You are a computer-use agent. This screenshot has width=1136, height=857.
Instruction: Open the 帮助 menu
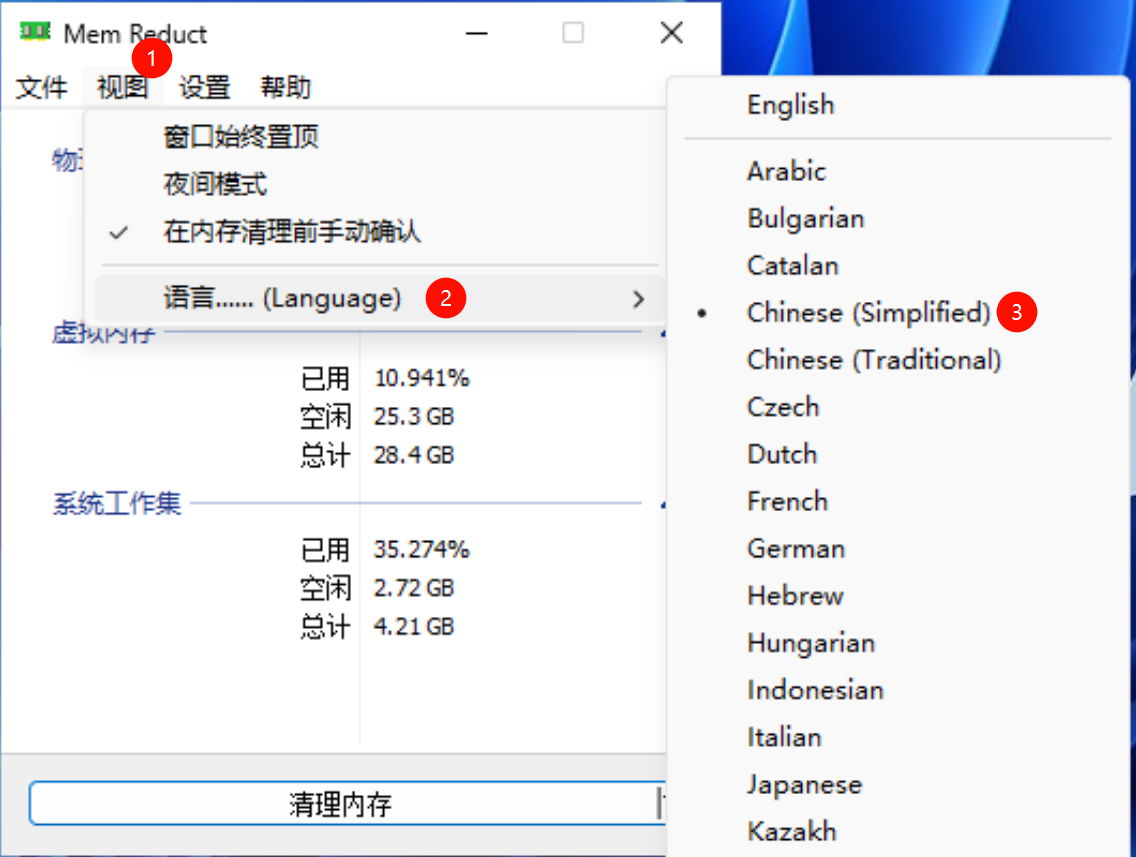tap(285, 87)
